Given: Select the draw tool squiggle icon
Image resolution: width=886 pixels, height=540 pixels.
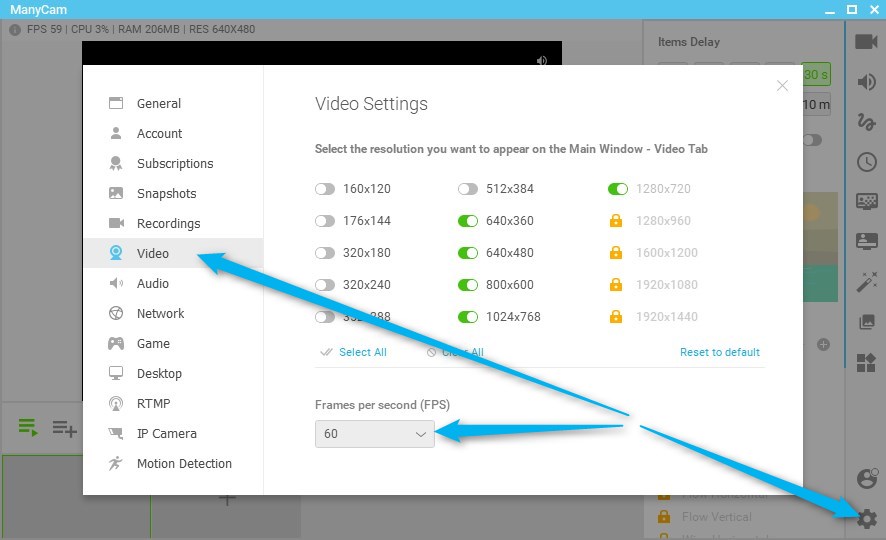Looking at the screenshot, I should [x=866, y=122].
